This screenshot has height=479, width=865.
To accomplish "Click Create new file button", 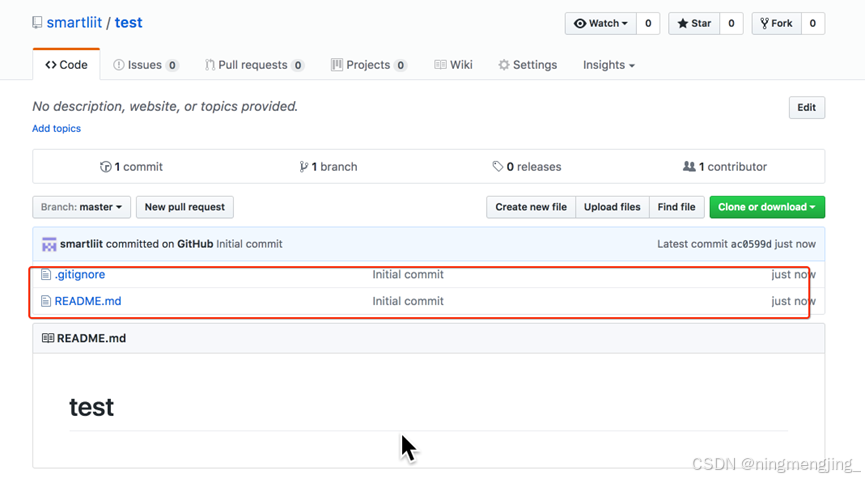I will [531, 207].
